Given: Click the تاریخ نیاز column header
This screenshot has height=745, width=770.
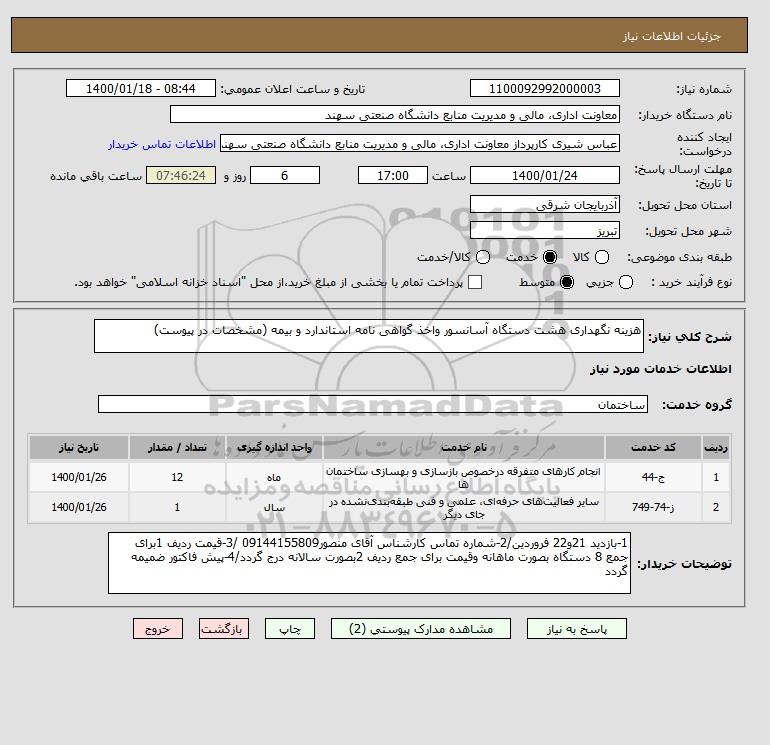Looking at the screenshot, I should pyautogui.click(x=79, y=447).
